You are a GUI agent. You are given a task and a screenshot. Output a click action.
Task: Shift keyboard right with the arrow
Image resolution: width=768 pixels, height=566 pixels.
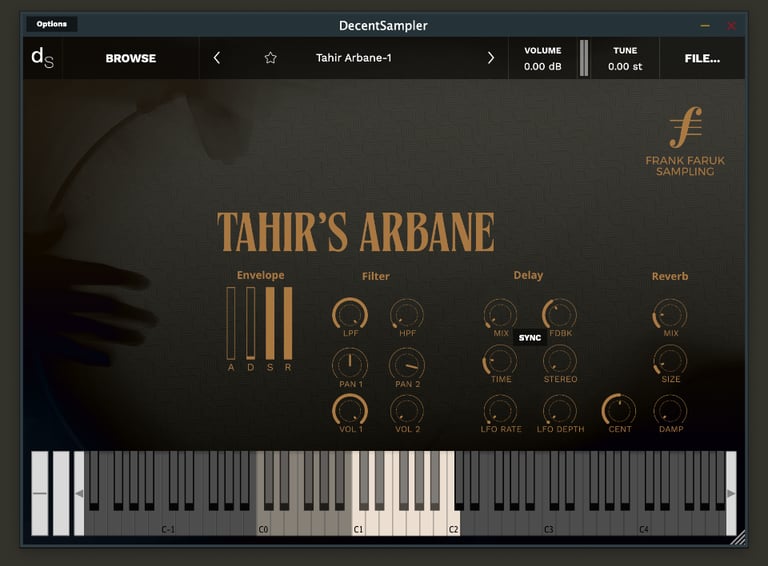[x=731, y=494]
